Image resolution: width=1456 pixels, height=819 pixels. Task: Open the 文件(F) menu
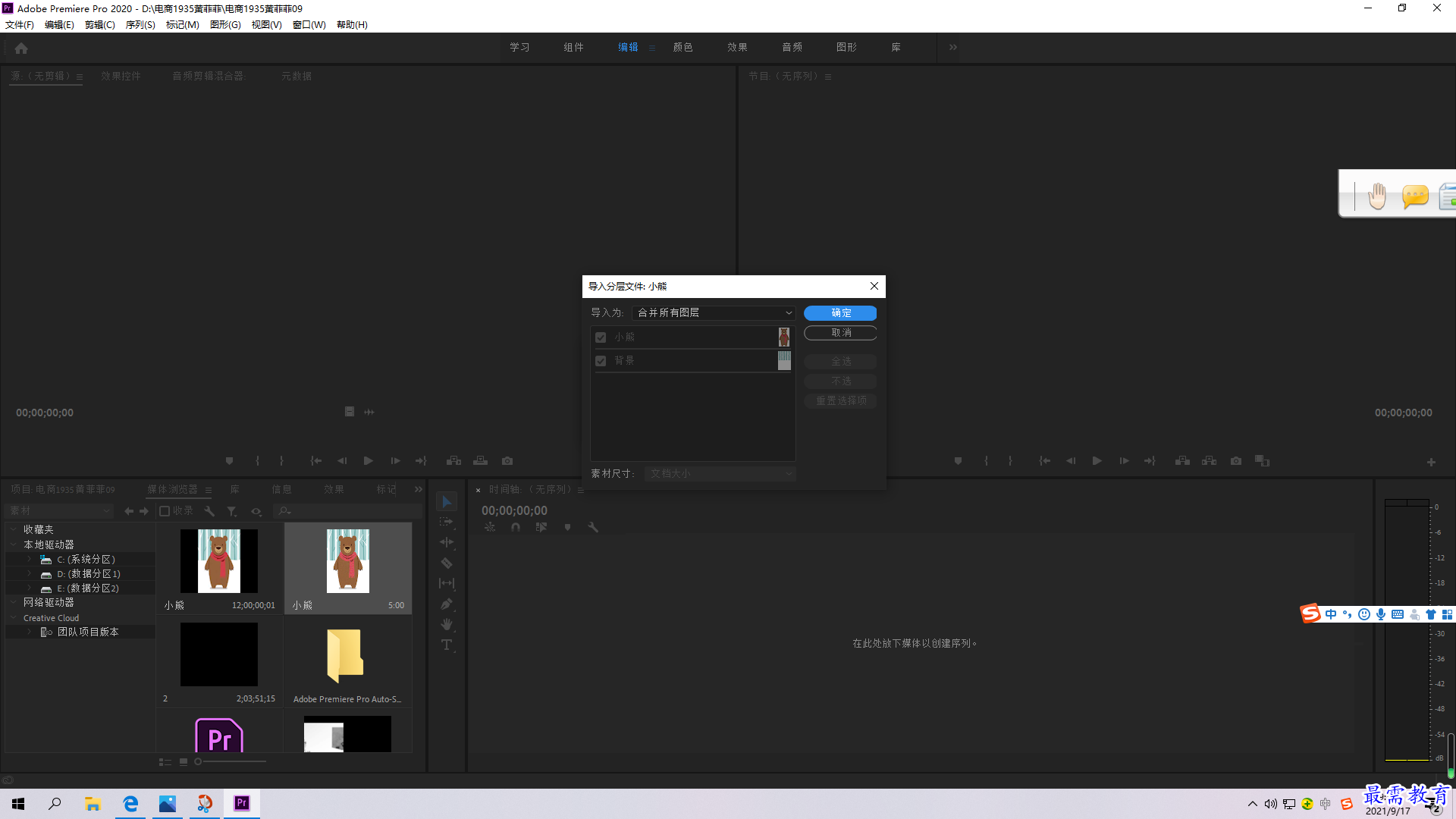coord(20,25)
